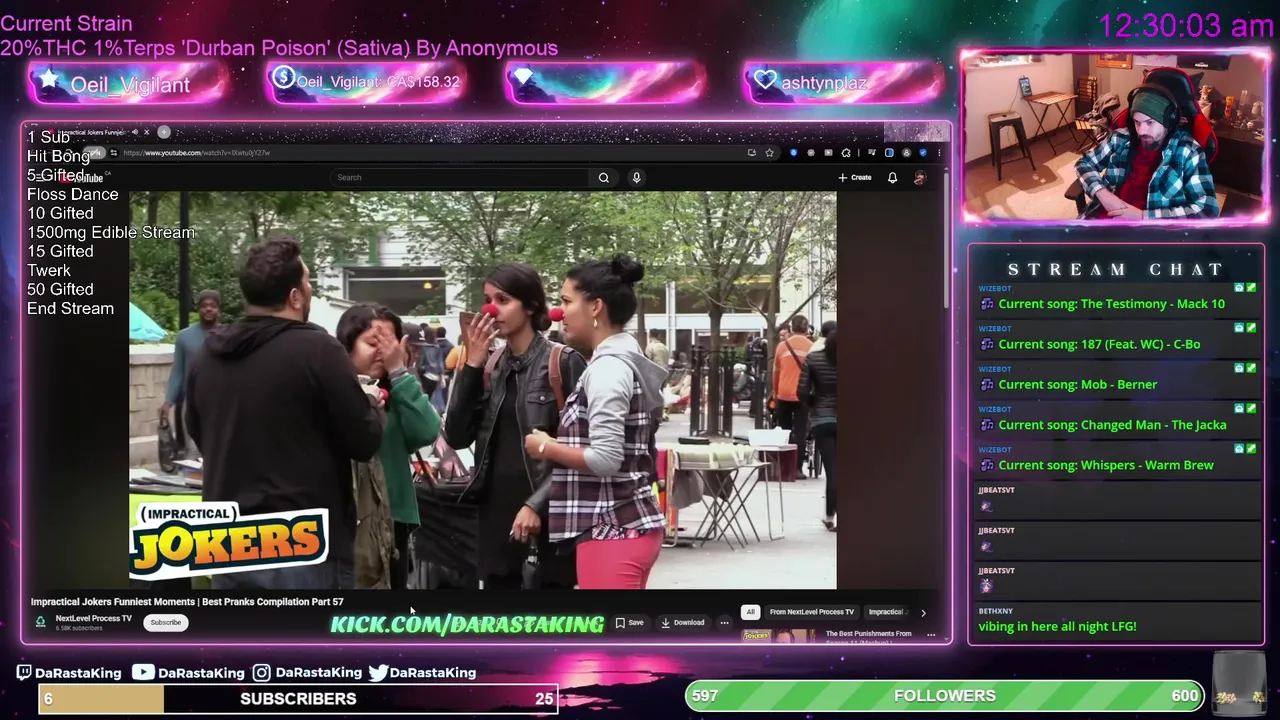
Task: Open NextLevel Process TV channel name
Action: [x=93, y=618]
